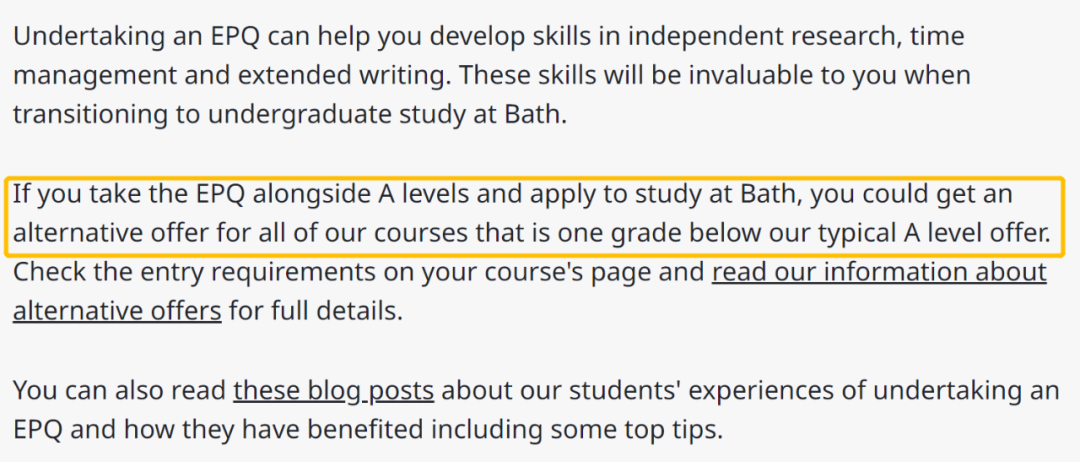
Task: Click the final paragraph about students' experiences
Action: pos(536,410)
